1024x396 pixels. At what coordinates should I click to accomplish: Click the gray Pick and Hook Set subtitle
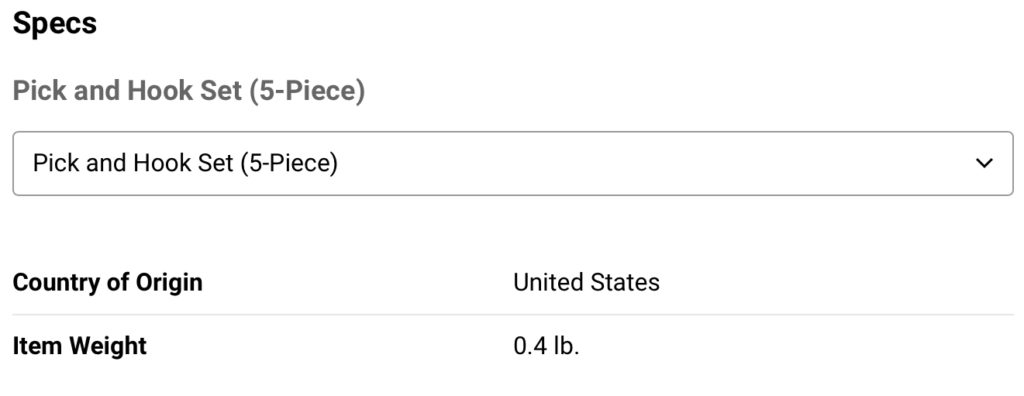[189, 91]
